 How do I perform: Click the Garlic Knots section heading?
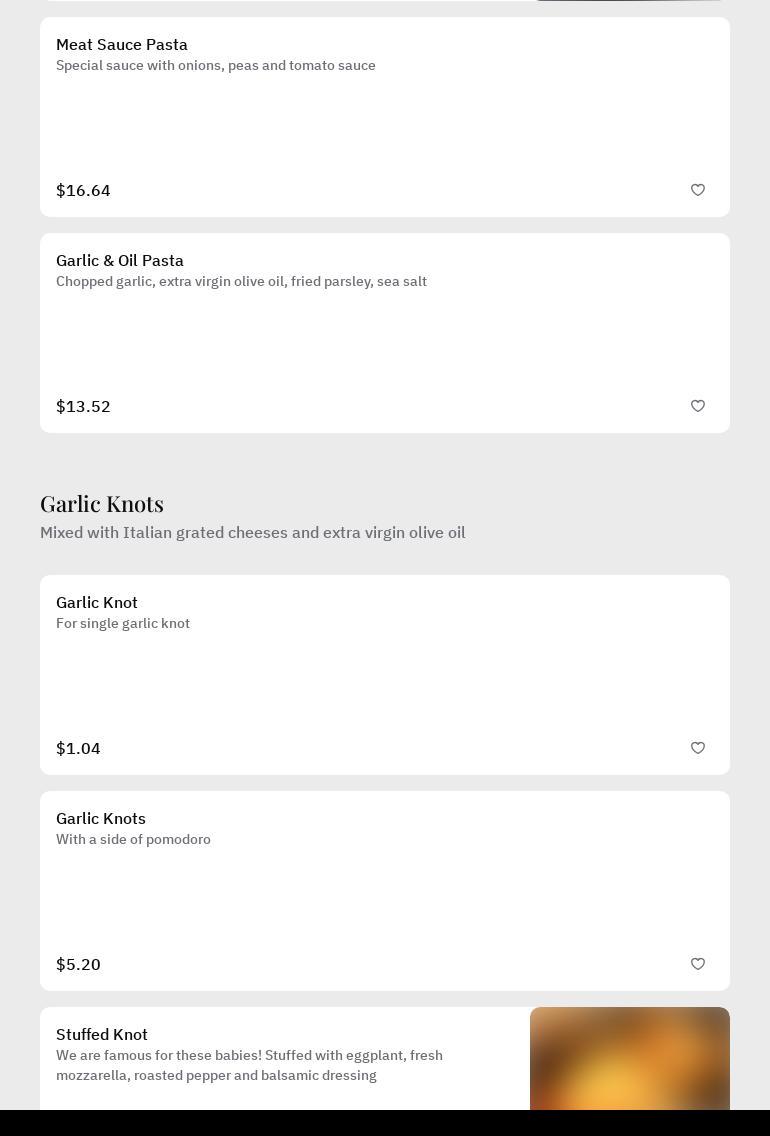102,504
